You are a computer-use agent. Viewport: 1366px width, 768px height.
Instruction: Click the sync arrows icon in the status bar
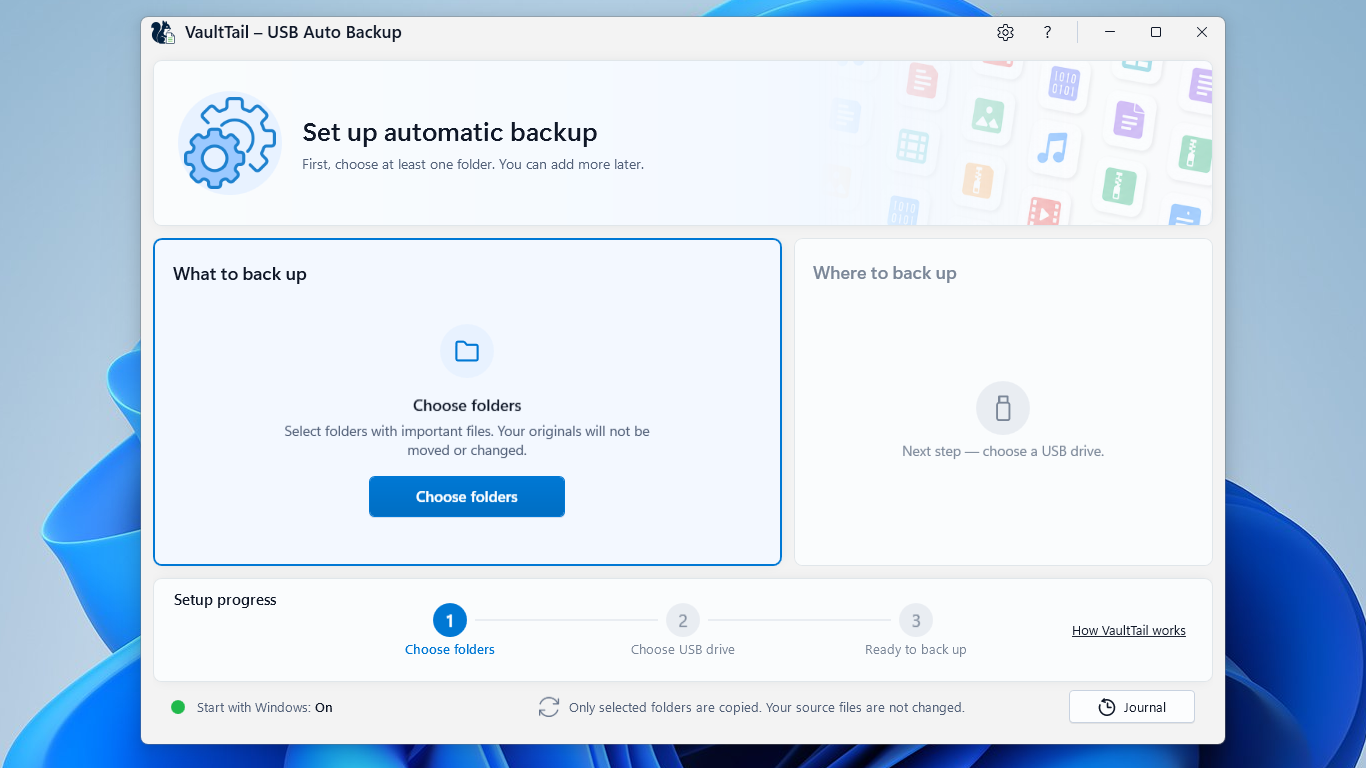coord(549,707)
